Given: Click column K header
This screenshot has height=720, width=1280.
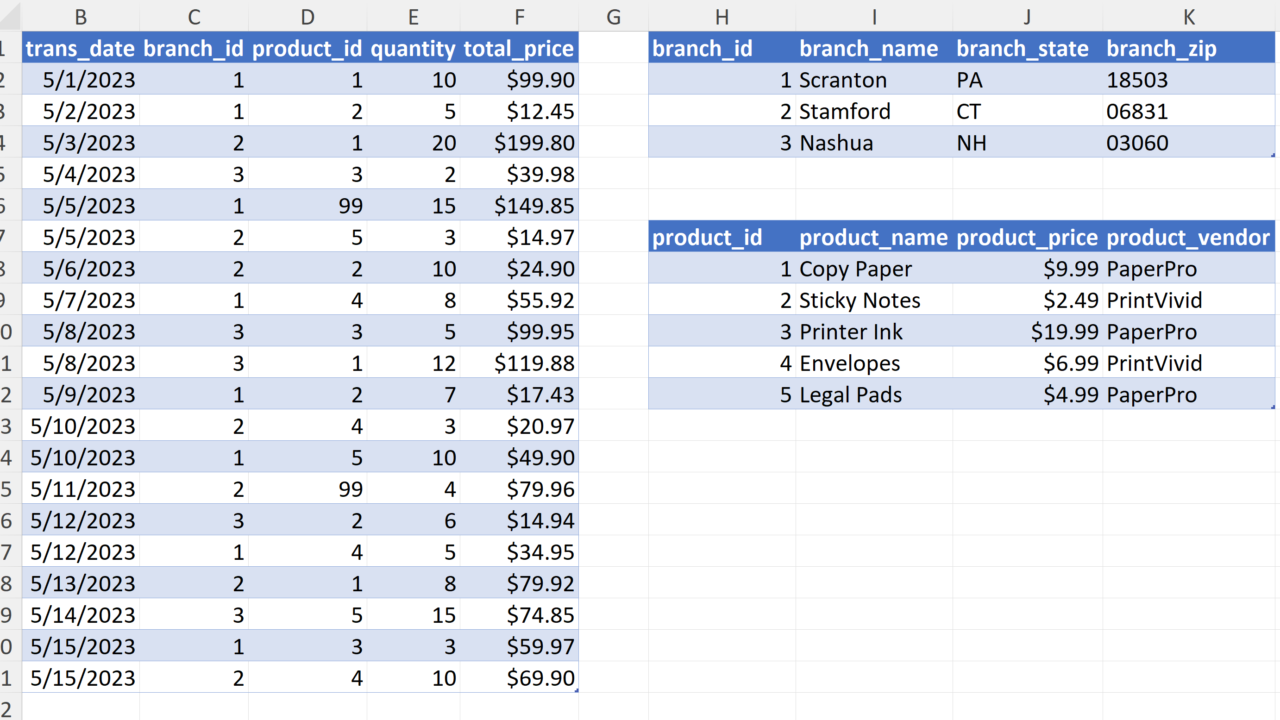Looking at the screenshot, I should tap(1189, 16).
